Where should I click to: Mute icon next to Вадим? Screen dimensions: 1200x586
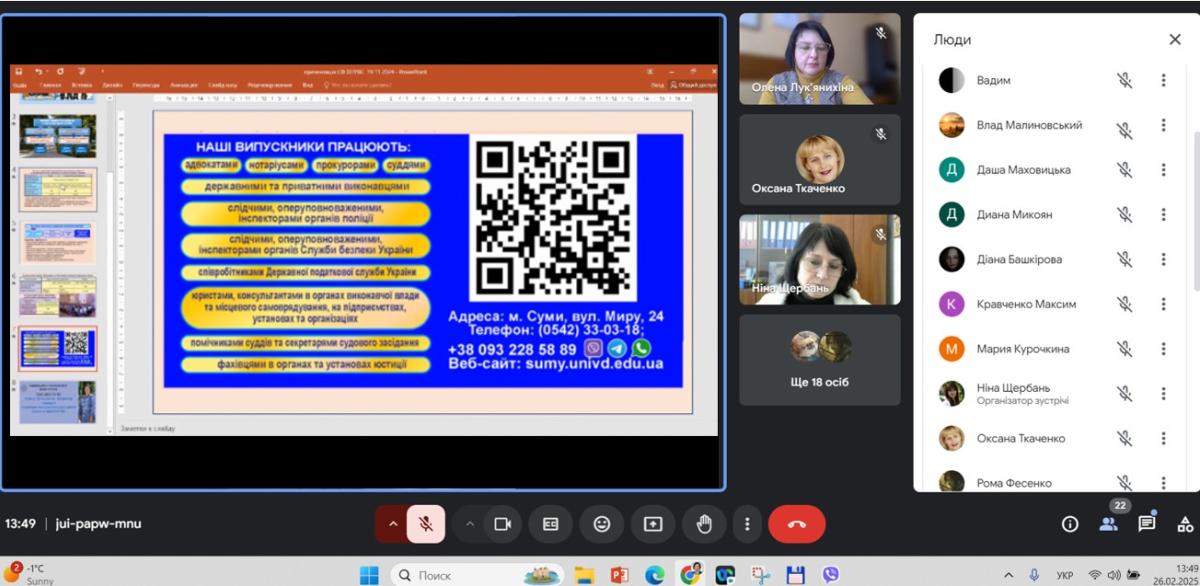coord(1124,81)
